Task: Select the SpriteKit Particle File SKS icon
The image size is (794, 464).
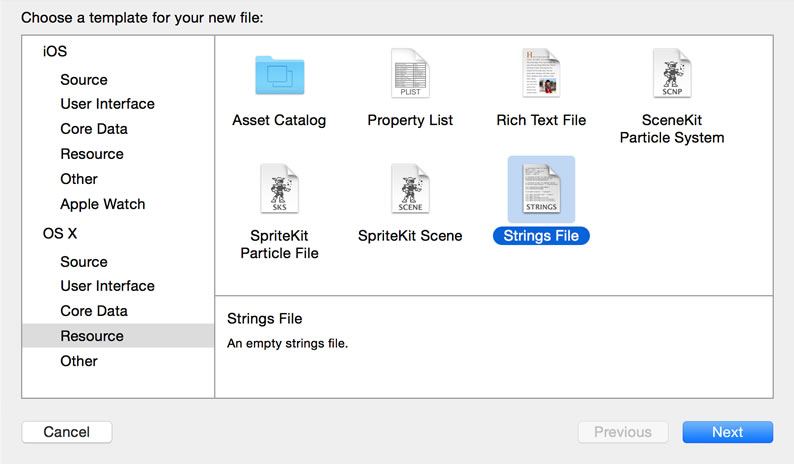Action: coord(280,188)
